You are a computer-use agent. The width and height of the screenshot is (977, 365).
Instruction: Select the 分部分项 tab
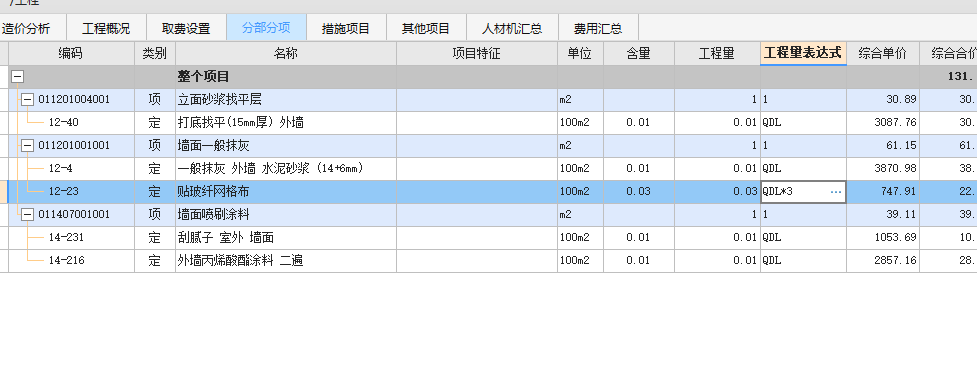pos(266,29)
